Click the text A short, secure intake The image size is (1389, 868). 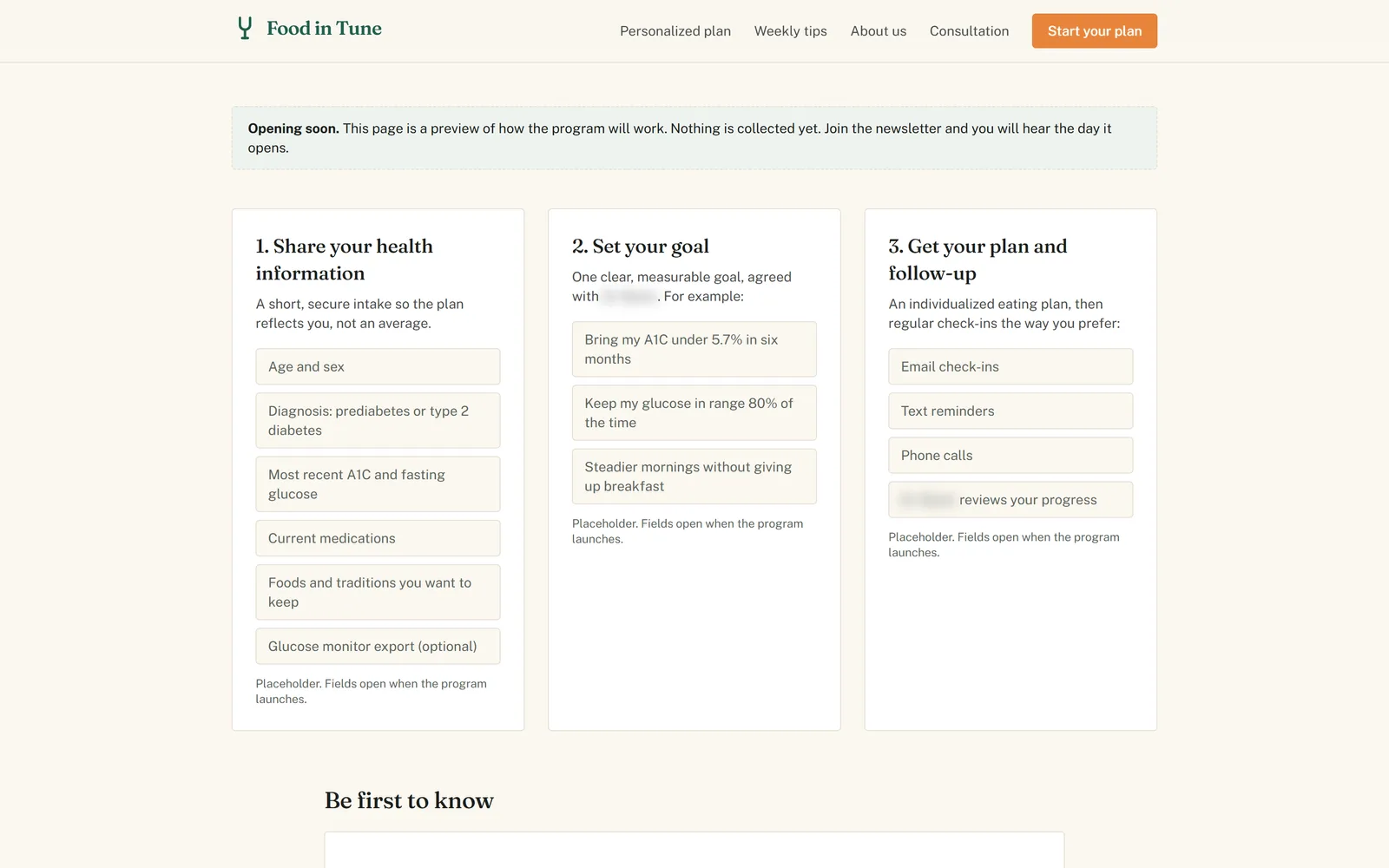pos(359,313)
